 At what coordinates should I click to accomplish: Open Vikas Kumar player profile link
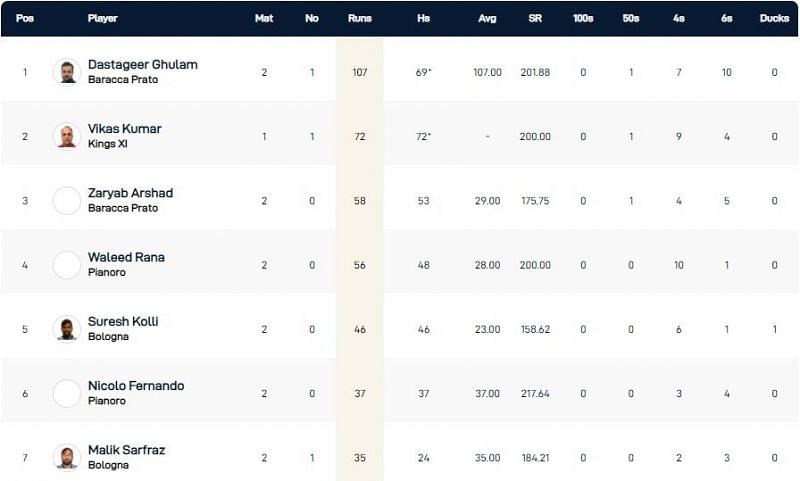124,129
